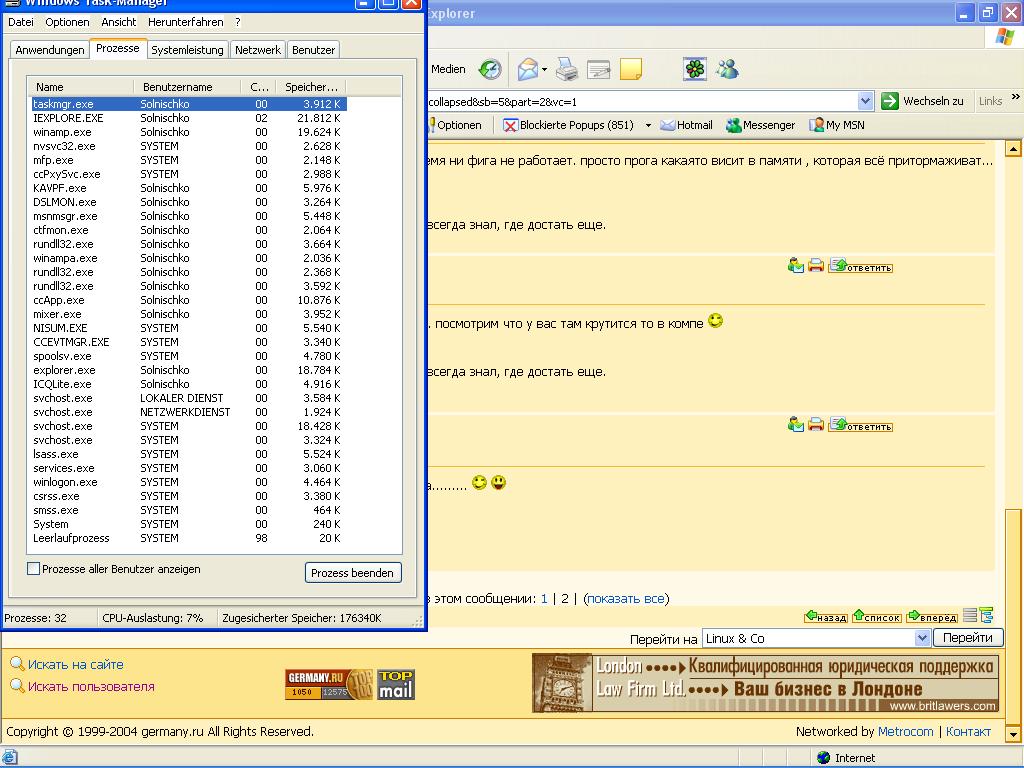Click the Internet zone globe in status bar
The height and width of the screenshot is (768, 1024).
pyautogui.click(x=824, y=758)
